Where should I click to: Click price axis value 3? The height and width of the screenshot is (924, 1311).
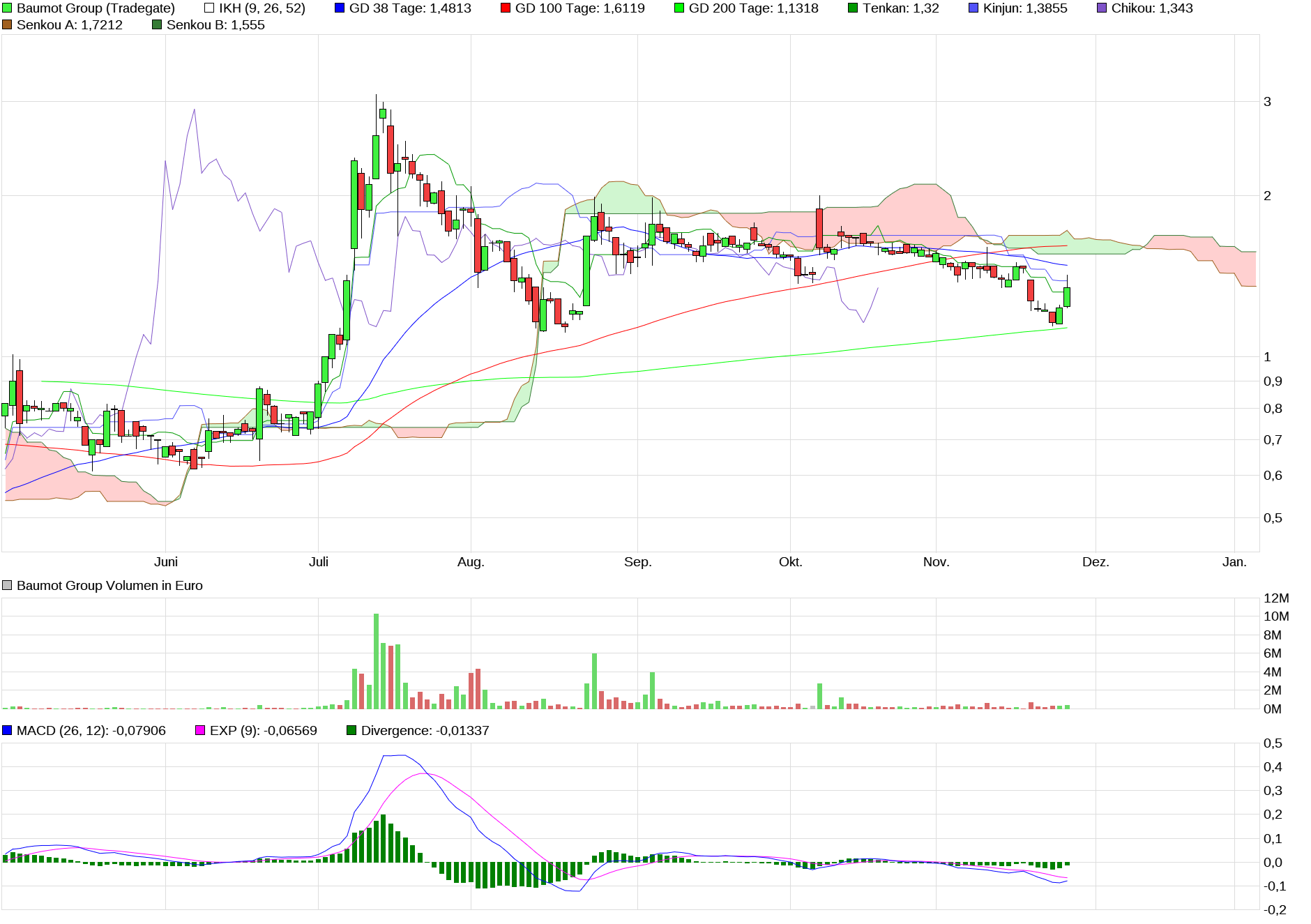(1268, 102)
